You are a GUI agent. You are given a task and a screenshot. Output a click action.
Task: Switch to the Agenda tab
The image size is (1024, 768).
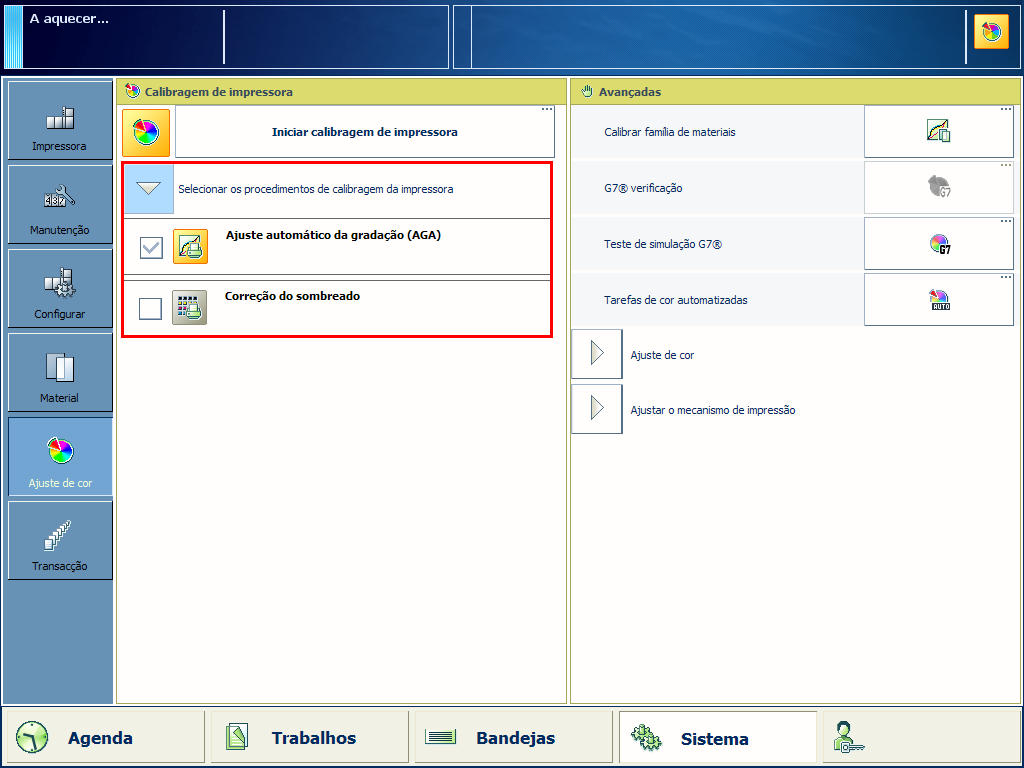click(102, 738)
